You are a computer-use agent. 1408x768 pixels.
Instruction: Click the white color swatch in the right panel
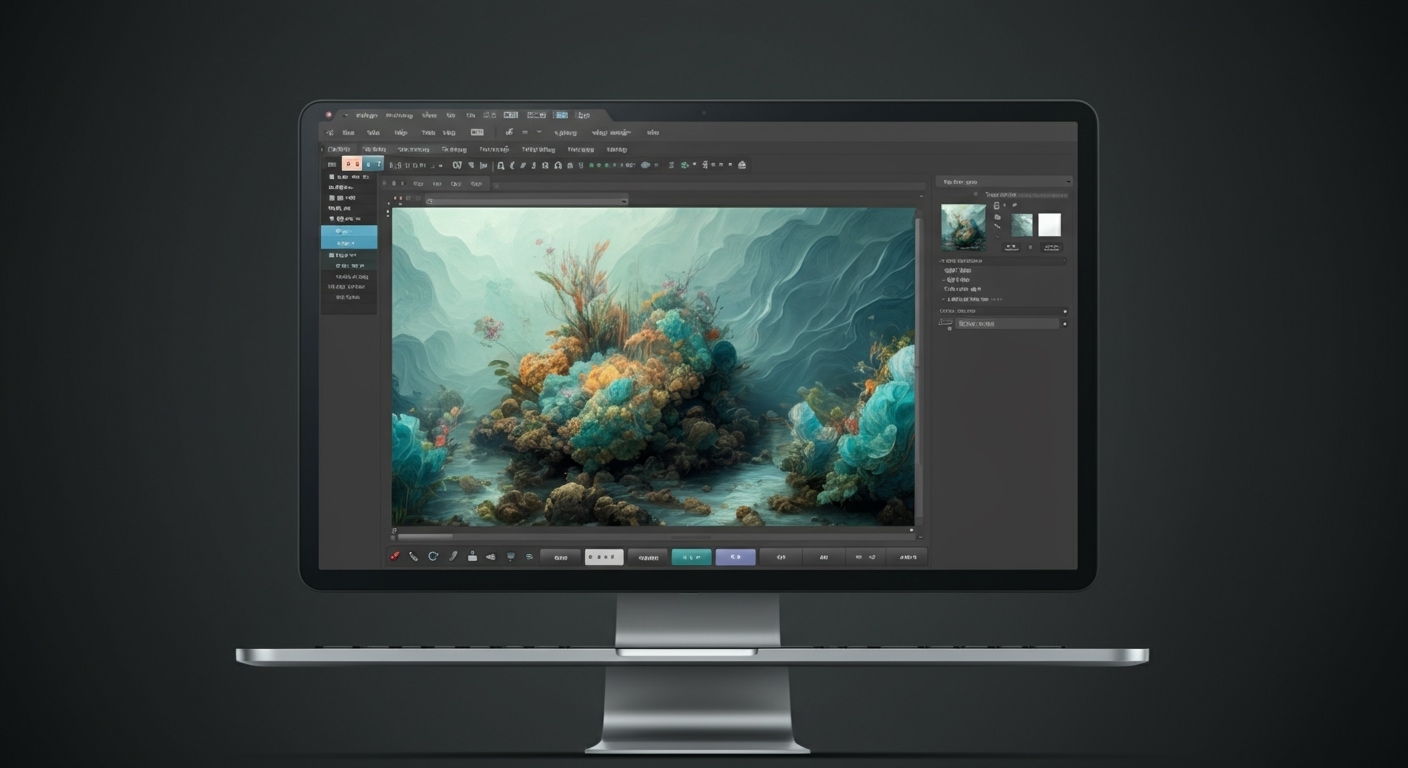[x=1049, y=224]
